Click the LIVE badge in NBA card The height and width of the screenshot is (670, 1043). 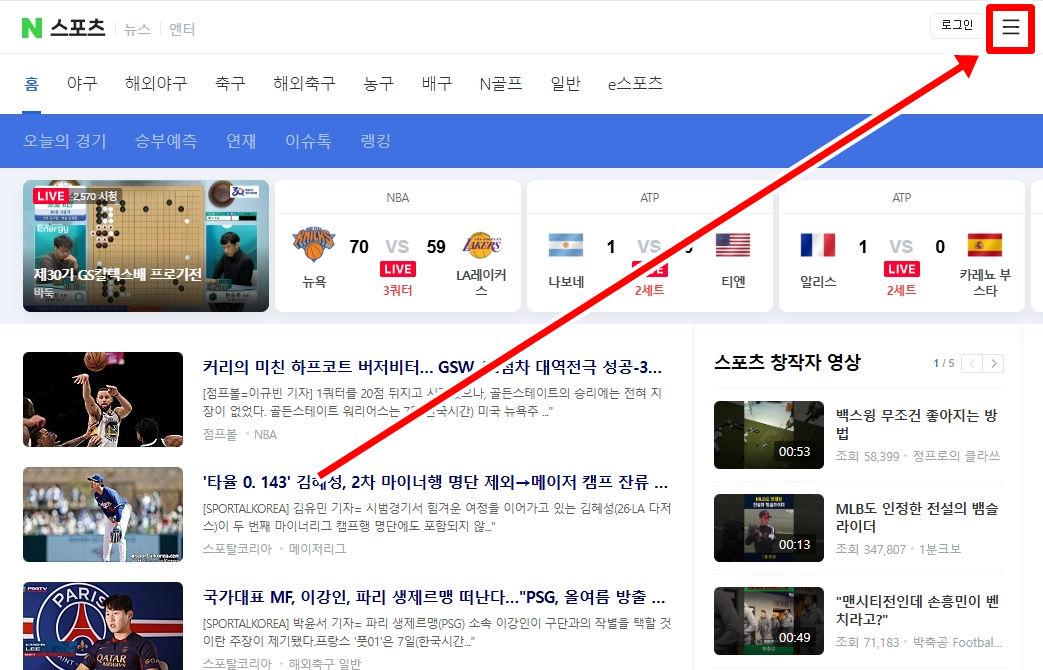point(398,269)
